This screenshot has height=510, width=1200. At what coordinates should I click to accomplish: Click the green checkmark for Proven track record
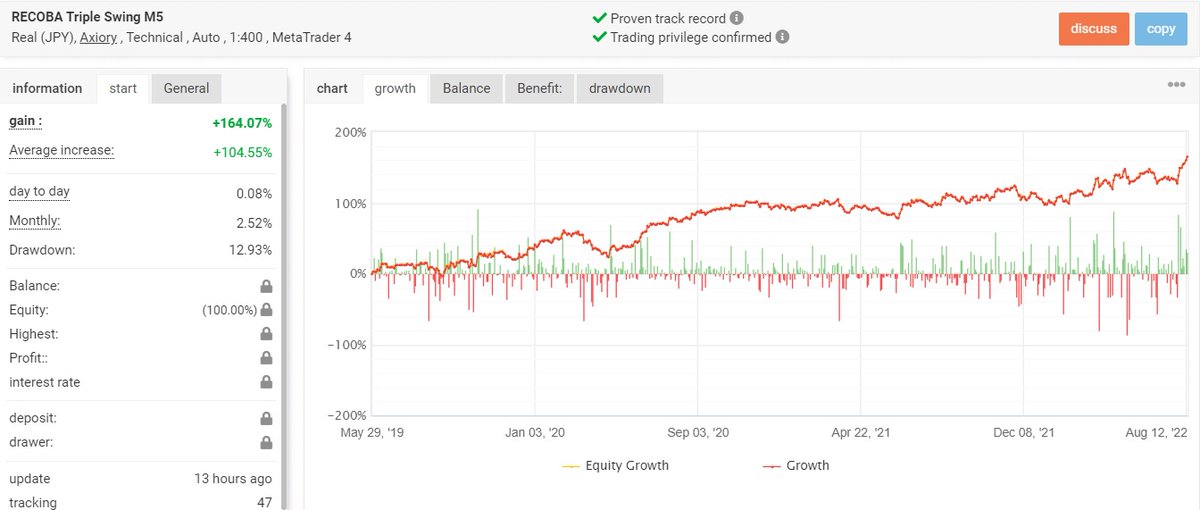point(600,18)
